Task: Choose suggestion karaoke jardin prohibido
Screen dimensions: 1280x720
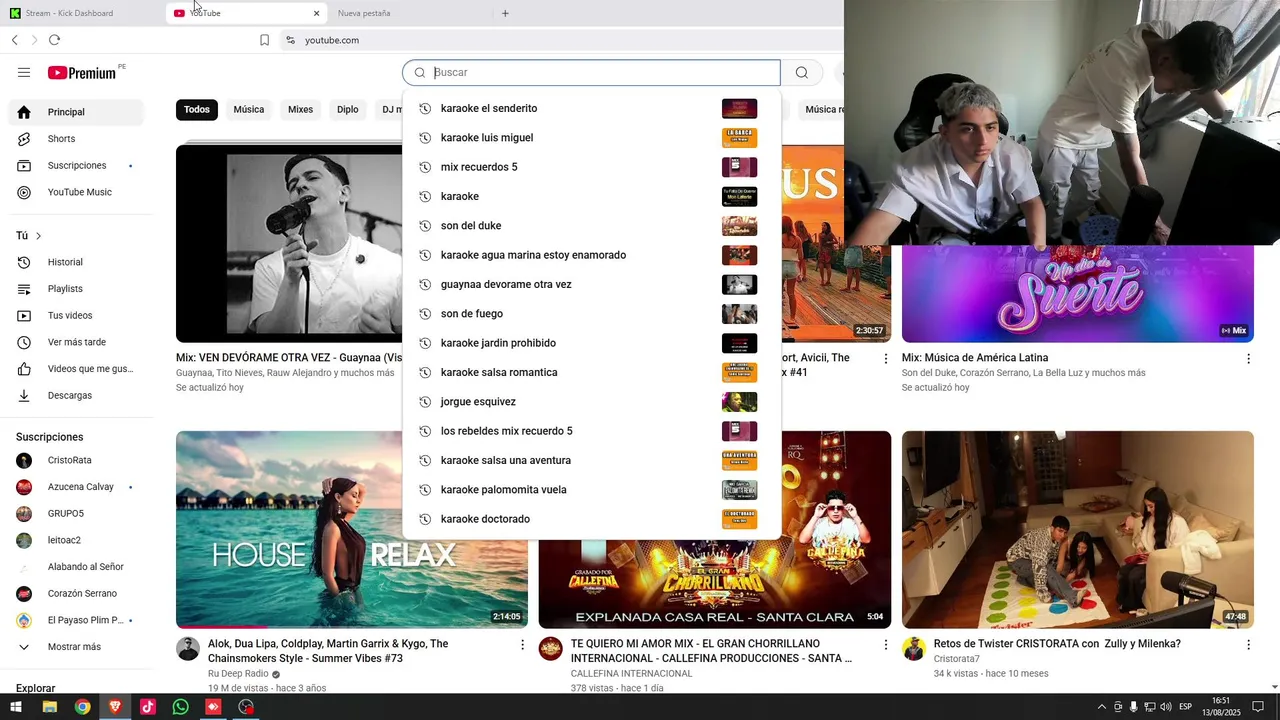Action: tap(591, 343)
